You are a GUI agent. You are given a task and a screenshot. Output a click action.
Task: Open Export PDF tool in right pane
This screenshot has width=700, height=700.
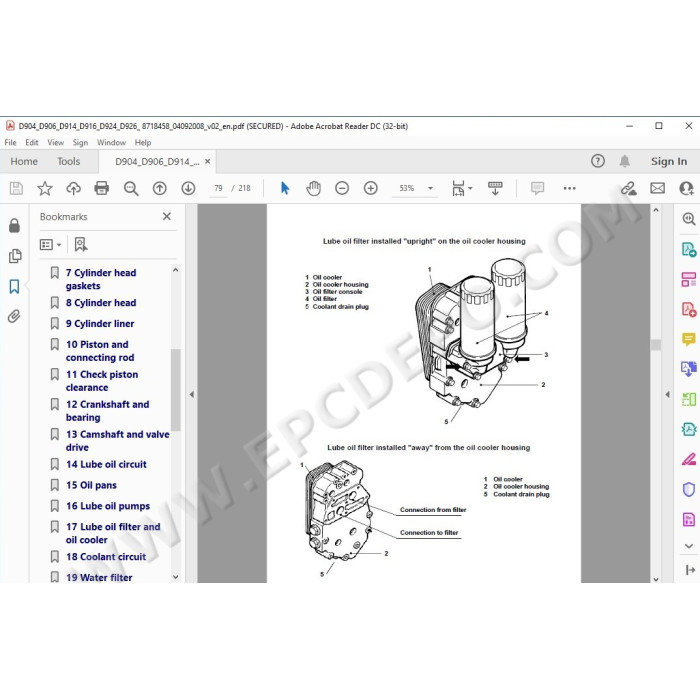(689, 250)
